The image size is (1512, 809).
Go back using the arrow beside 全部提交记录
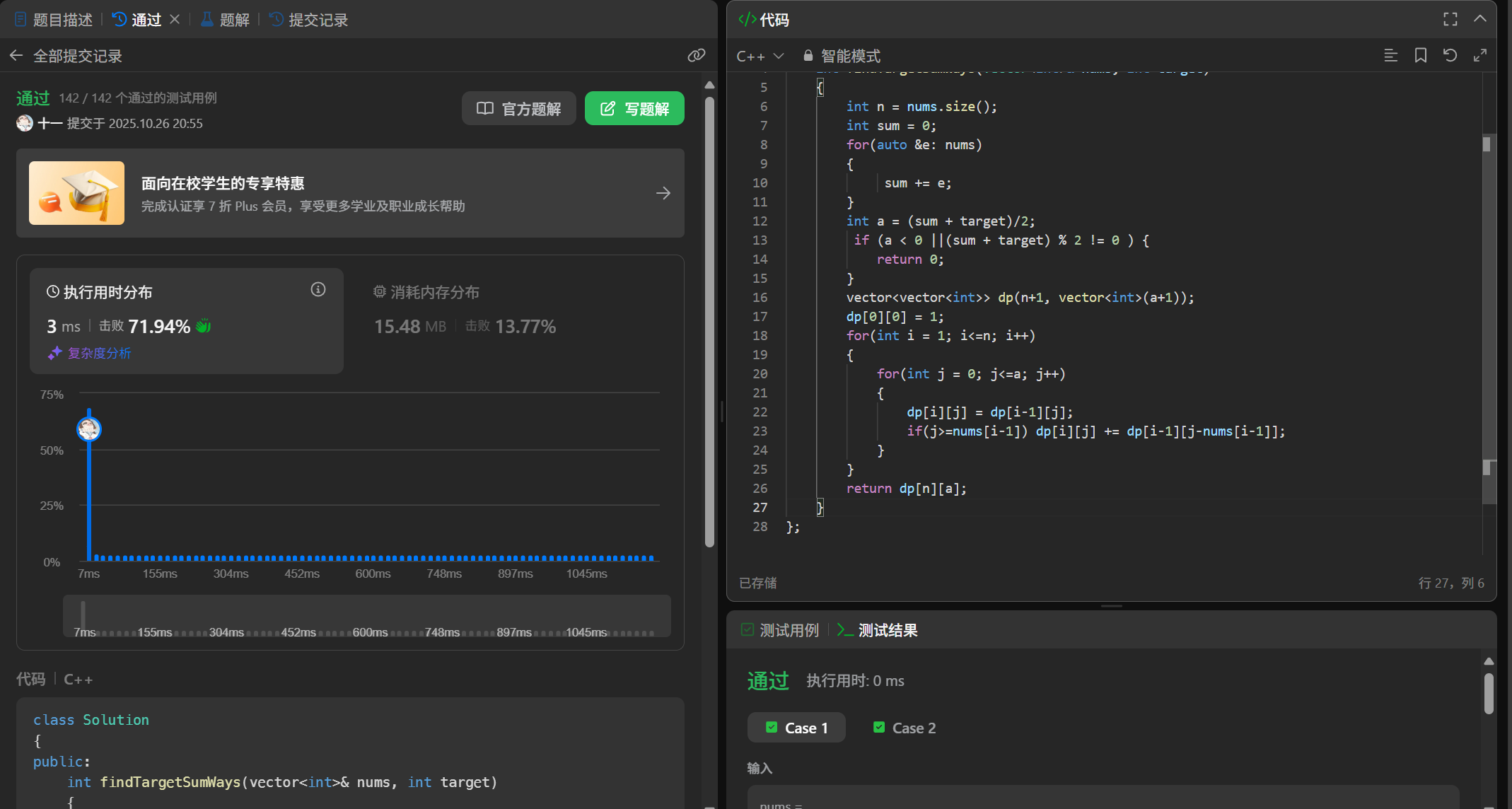[x=16, y=55]
